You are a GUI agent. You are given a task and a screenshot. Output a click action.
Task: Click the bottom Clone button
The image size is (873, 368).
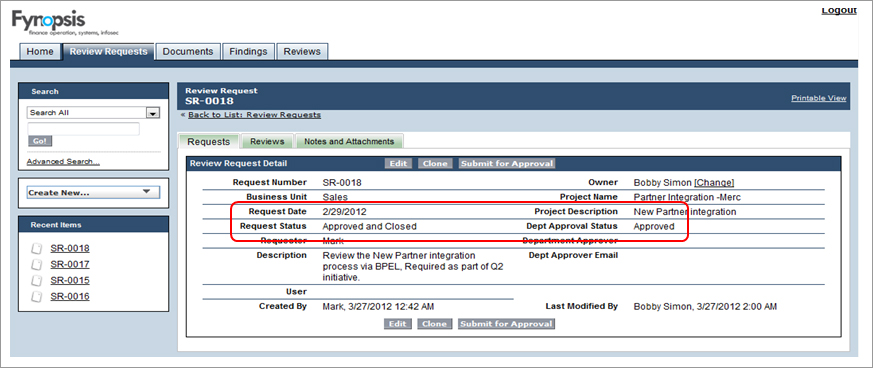pos(435,324)
